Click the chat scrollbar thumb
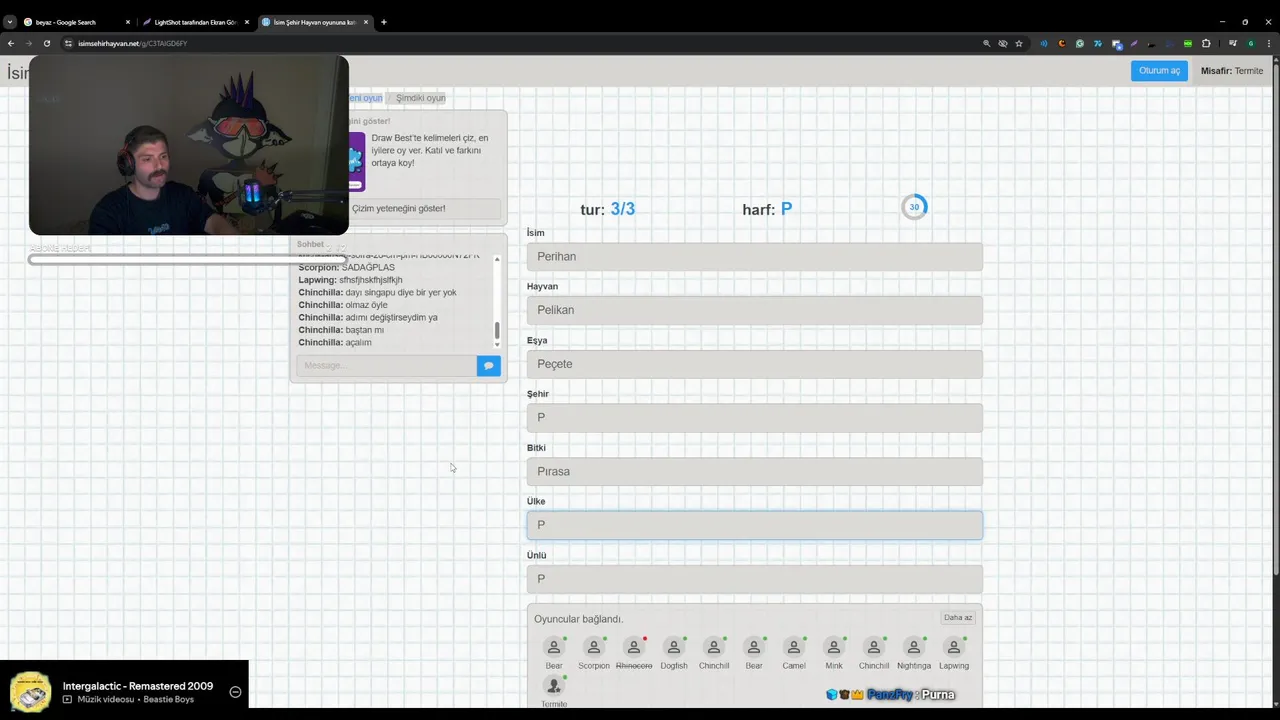1280x720 pixels. pos(497,330)
